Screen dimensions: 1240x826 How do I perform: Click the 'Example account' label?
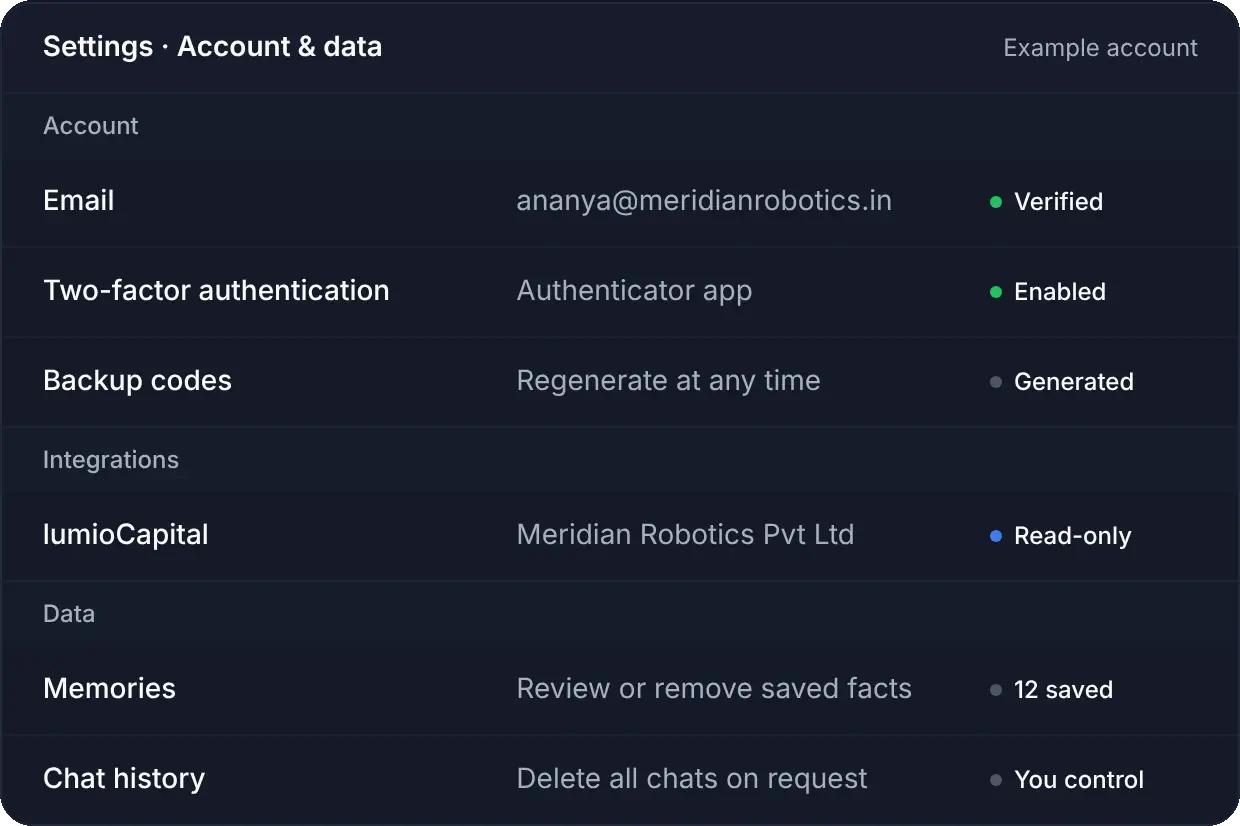point(1100,48)
